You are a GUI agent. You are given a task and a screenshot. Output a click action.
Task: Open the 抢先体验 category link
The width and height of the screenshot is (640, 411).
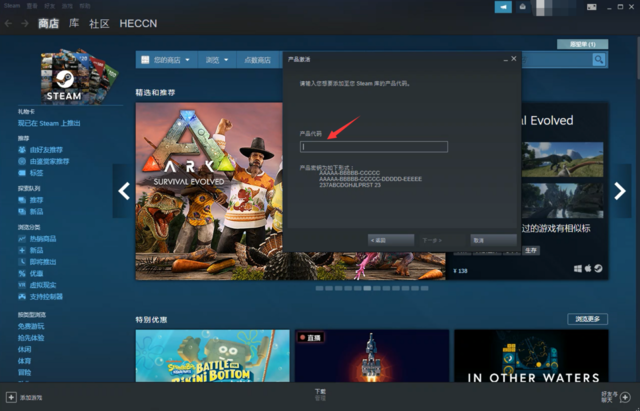pyautogui.click(x=31, y=338)
